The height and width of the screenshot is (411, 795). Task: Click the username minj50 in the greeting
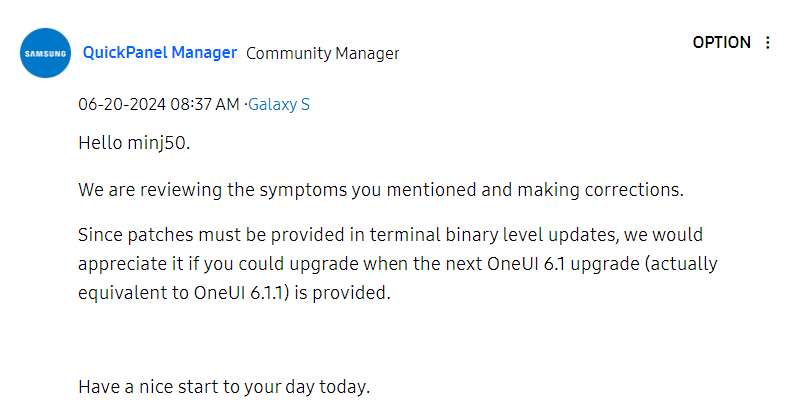pyautogui.click(x=158, y=142)
